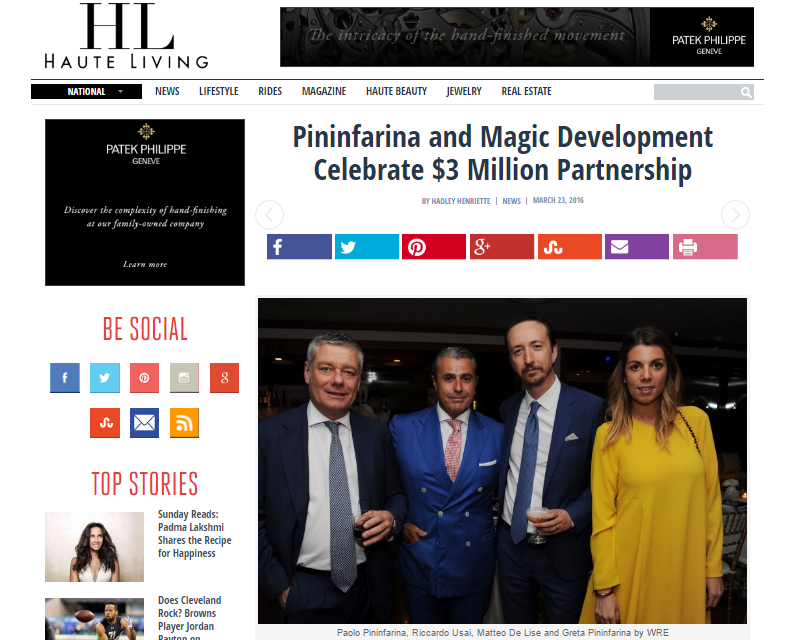This screenshot has width=798, height=640.
Task: Open Padma Lakshmi story thumbnail
Action: point(95,547)
